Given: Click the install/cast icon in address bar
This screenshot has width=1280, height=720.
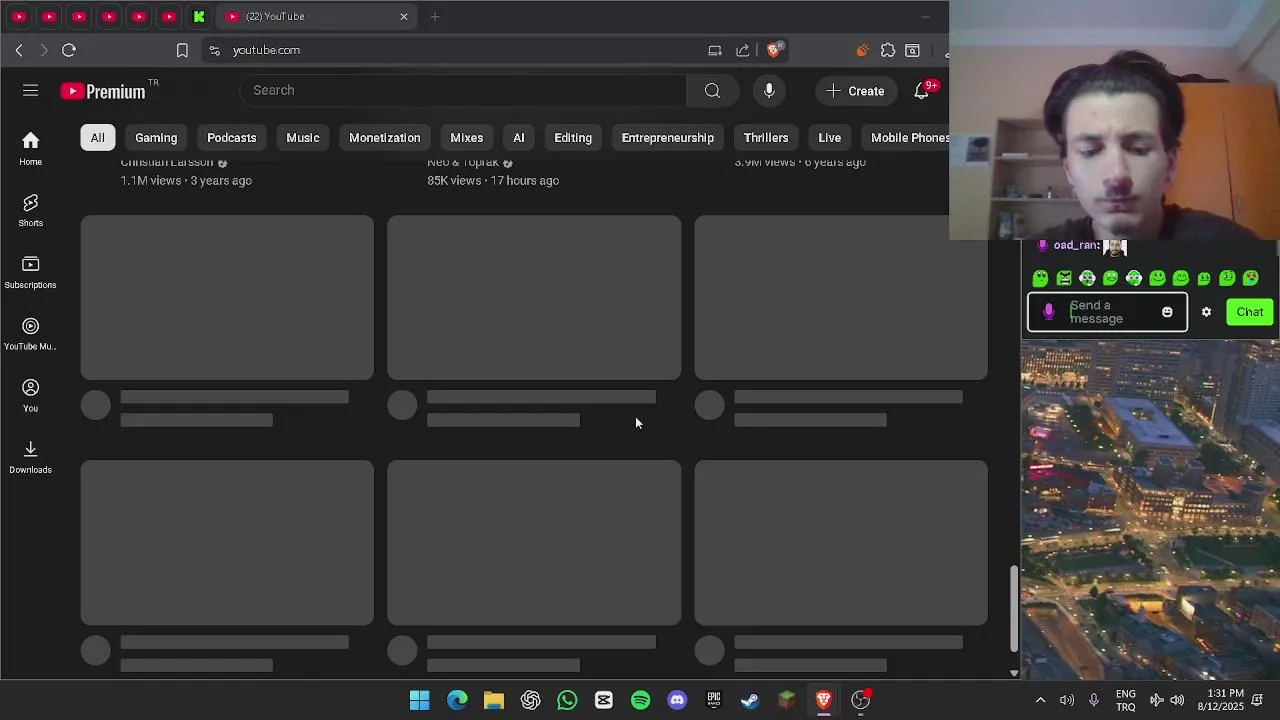Looking at the screenshot, I should coord(715,50).
